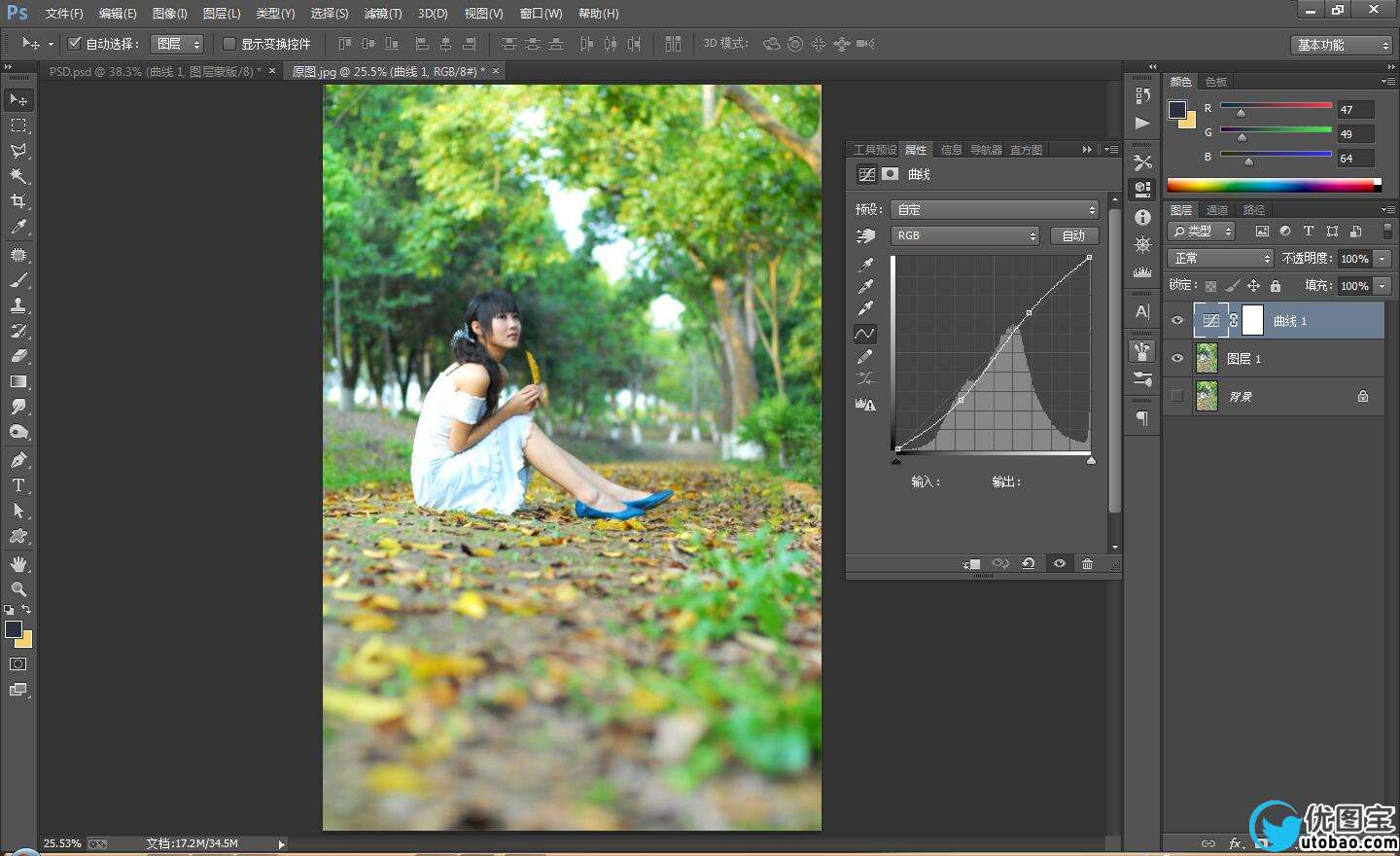The image size is (1400, 856).
Task: Toggle the layer filter switch
Action: (x=1387, y=232)
